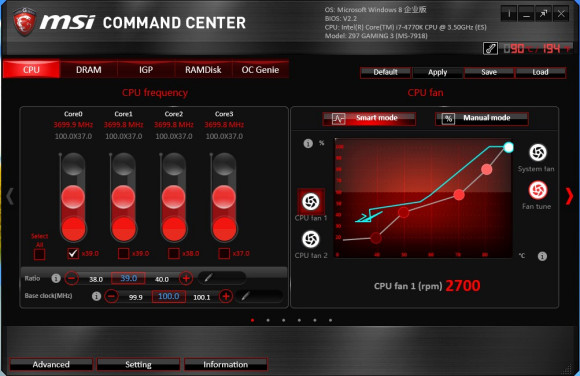Select the 39.0 ratio value field
The height and width of the screenshot is (376, 580).
pos(128,278)
